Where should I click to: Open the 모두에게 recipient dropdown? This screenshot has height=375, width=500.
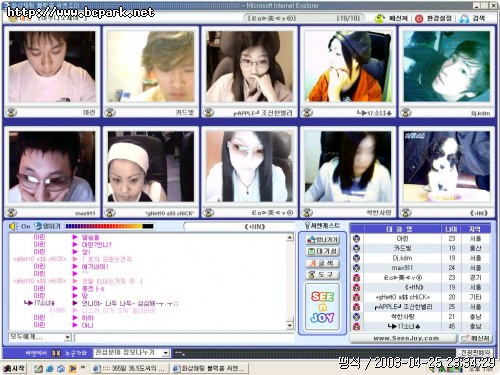tap(68, 337)
